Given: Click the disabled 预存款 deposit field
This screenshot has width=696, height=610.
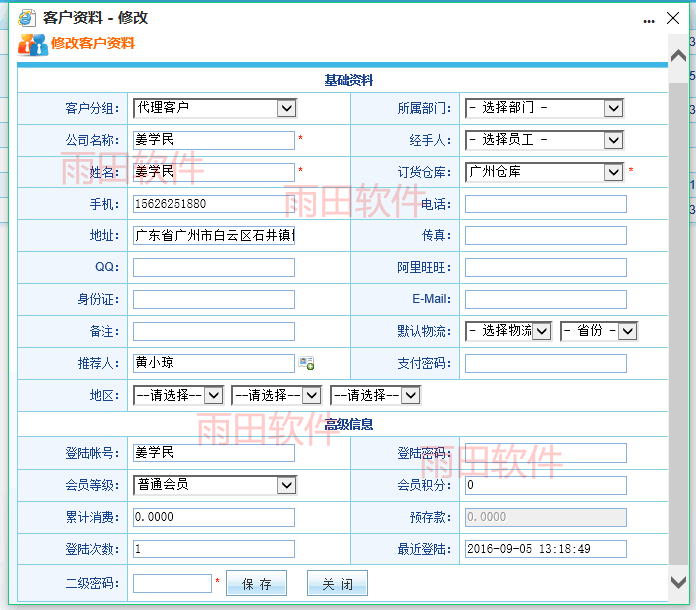Looking at the screenshot, I should (546, 518).
